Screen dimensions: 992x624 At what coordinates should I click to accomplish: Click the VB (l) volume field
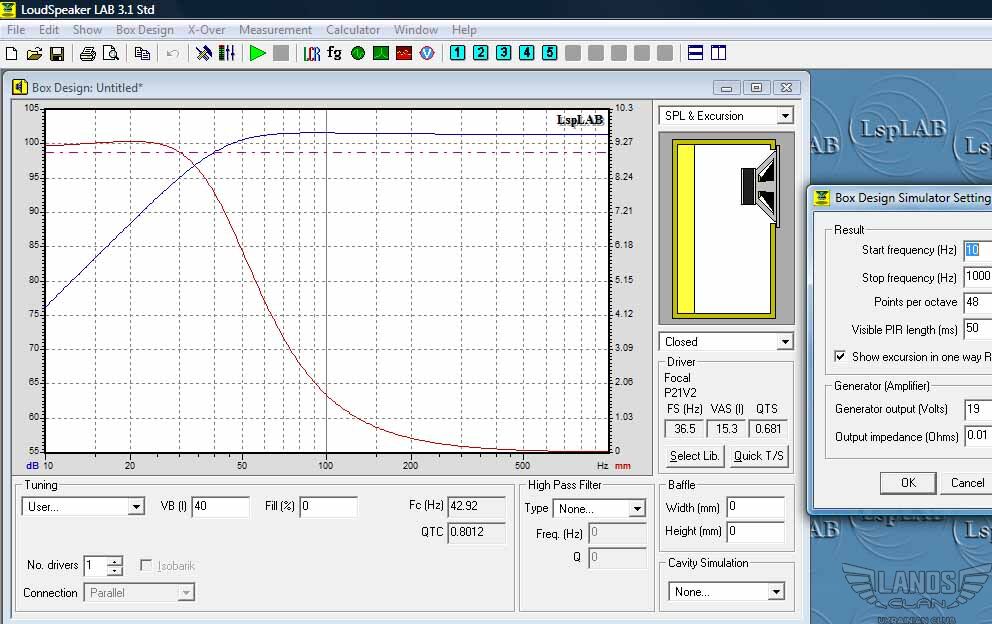coord(220,506)
